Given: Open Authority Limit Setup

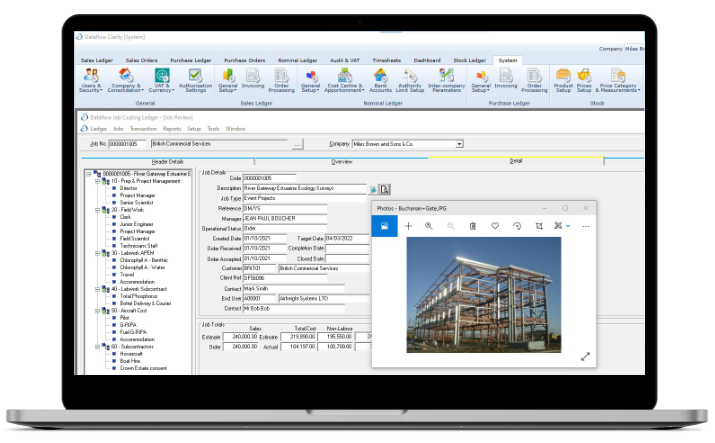Looking at the screenshot, I should coord(409,80).
